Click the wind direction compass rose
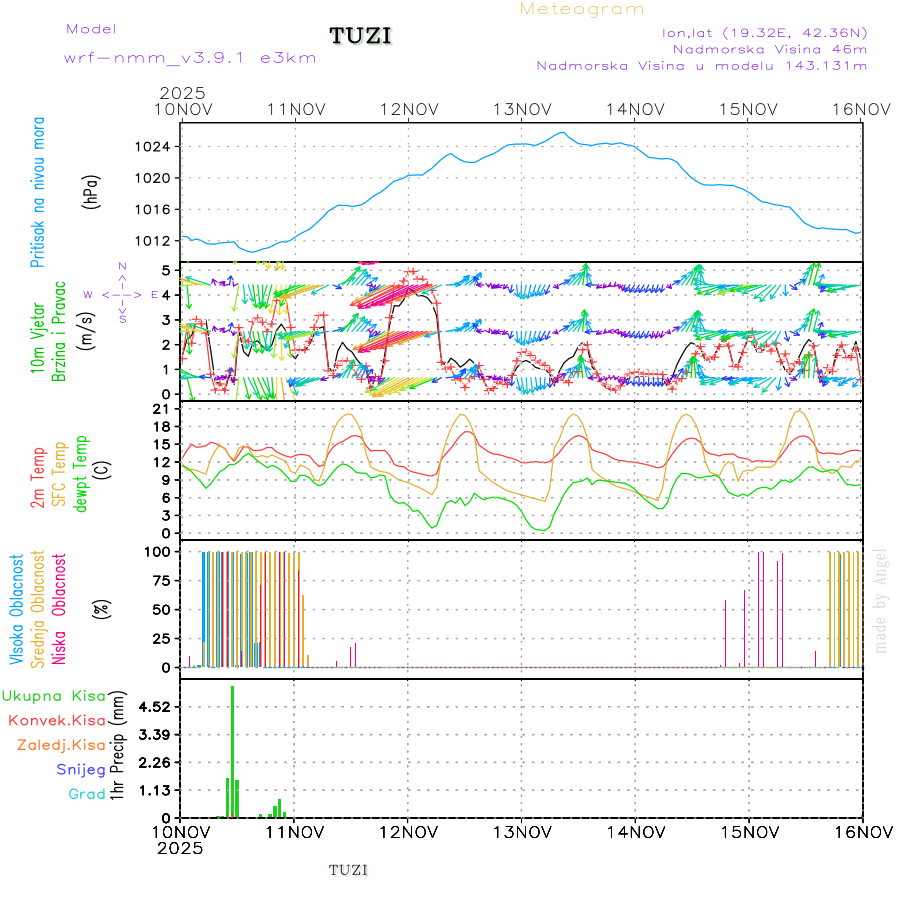 pyautogui.click(x=121, y=294)
